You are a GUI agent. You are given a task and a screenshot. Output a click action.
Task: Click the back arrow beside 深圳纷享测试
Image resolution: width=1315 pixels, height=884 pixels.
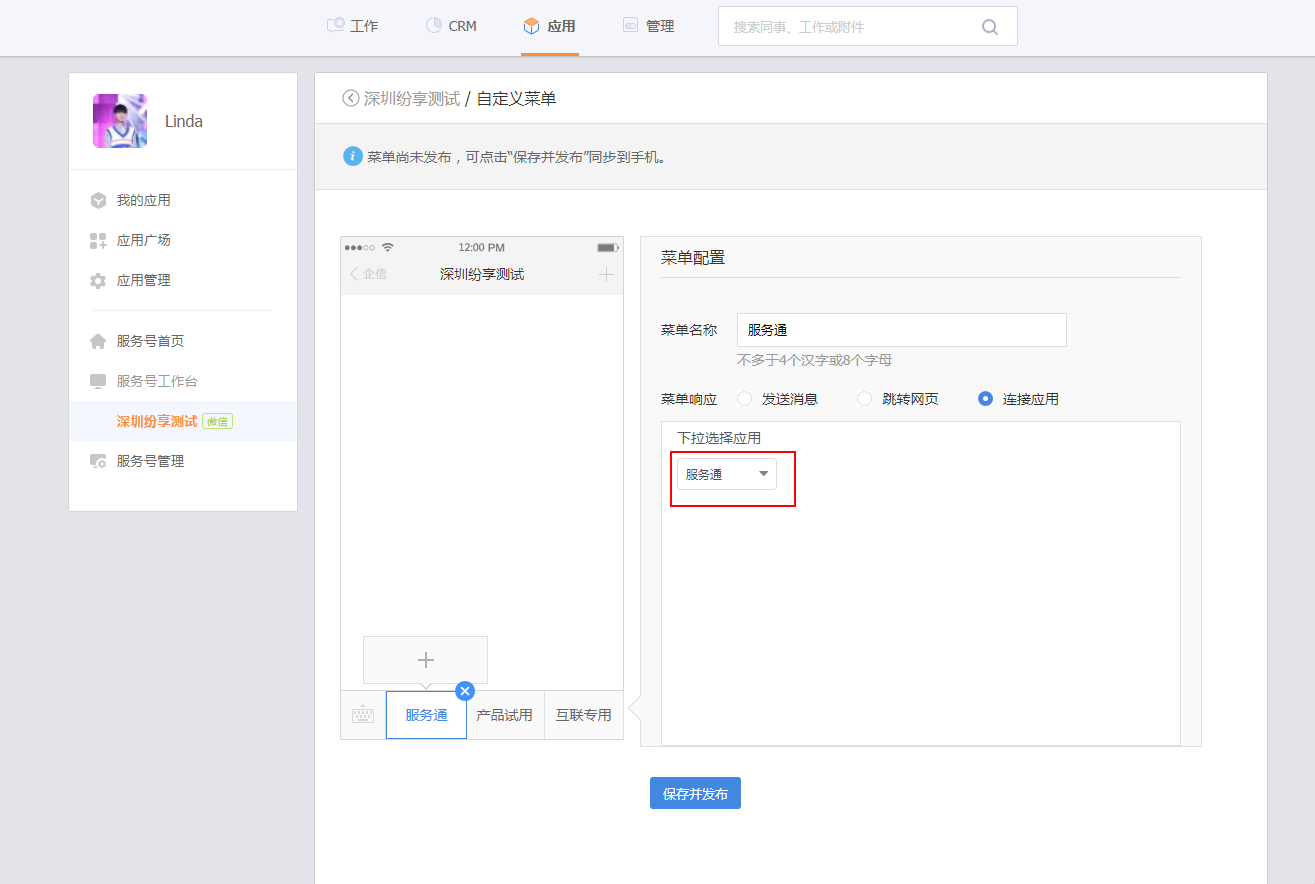(x=350, y=98)
